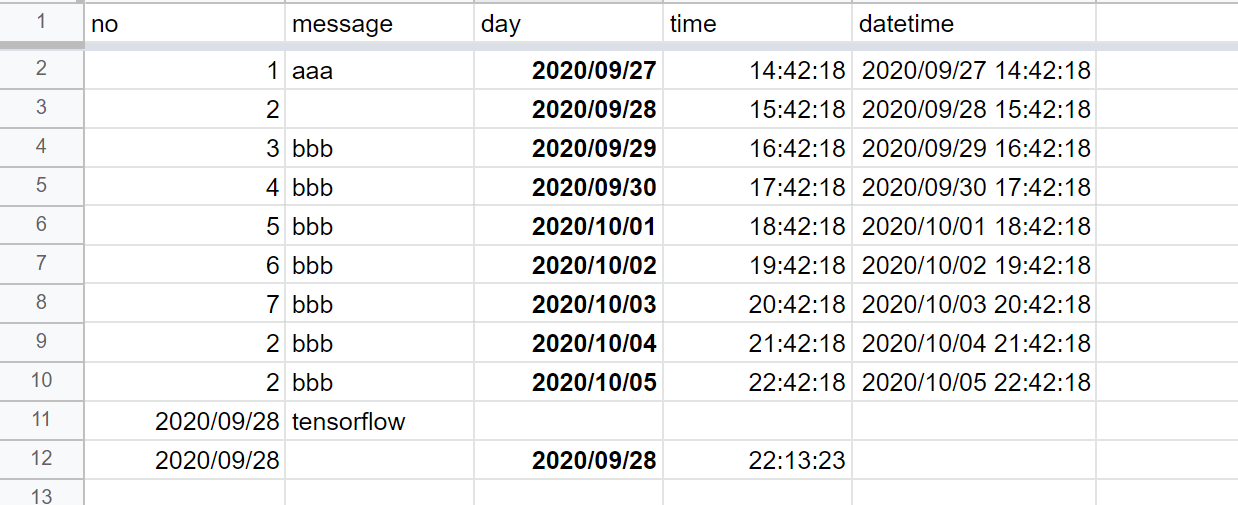Select the time cell showing 22:13:23
This screenshot has height=505, width=1238.
(757, 461)
